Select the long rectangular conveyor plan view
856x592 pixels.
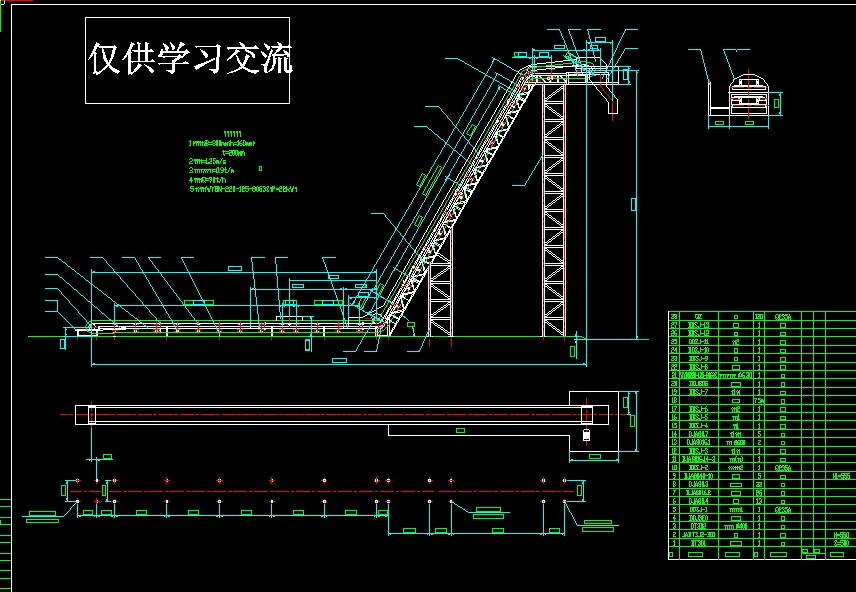coord(342,415)
